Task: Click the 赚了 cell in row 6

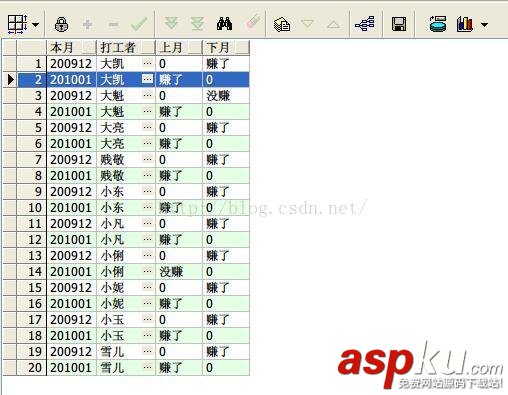Action: click(179, 143)
